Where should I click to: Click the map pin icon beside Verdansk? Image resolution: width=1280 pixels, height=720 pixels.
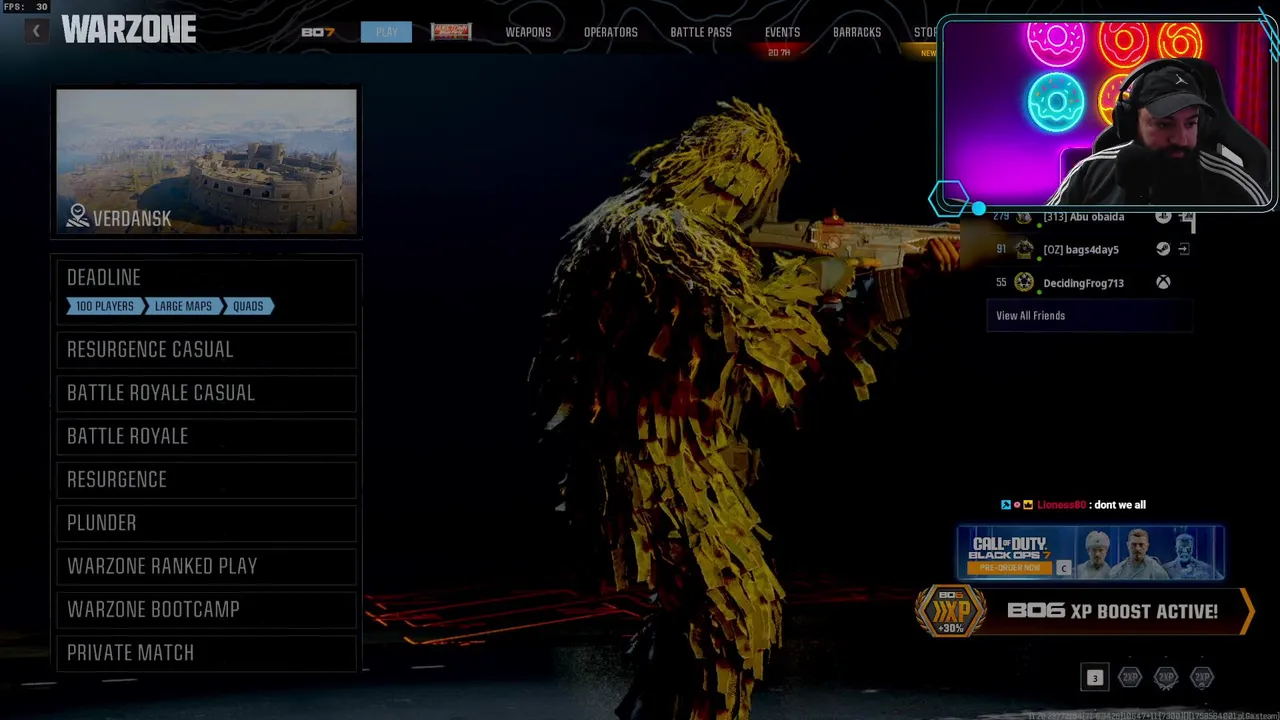pos(78,216)
